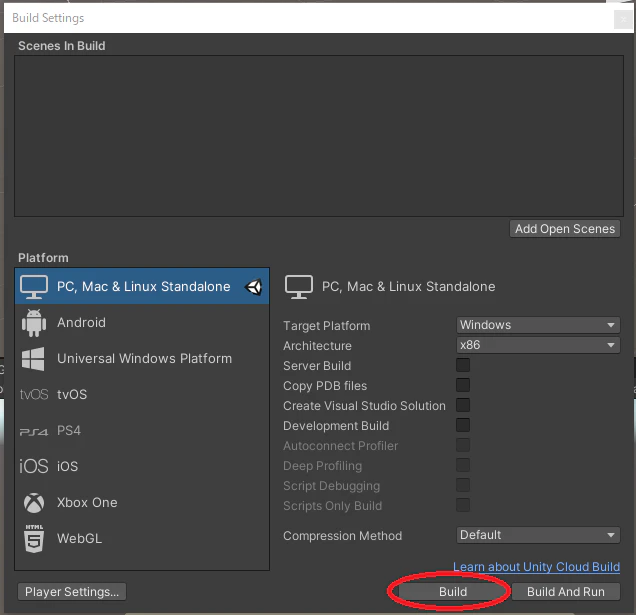Toggle the Deep Profiling checkbox

coord(463,465)
